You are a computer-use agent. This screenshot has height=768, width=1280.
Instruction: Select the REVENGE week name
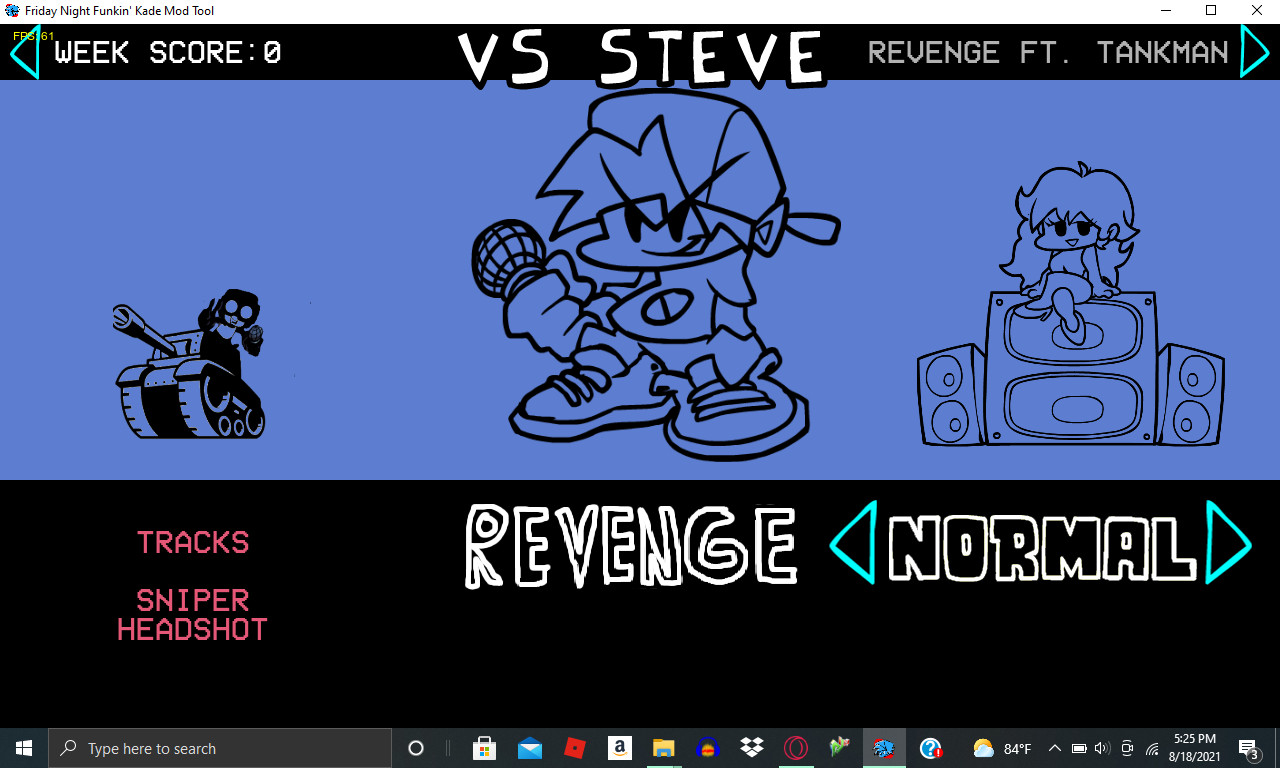click(630, 545)
